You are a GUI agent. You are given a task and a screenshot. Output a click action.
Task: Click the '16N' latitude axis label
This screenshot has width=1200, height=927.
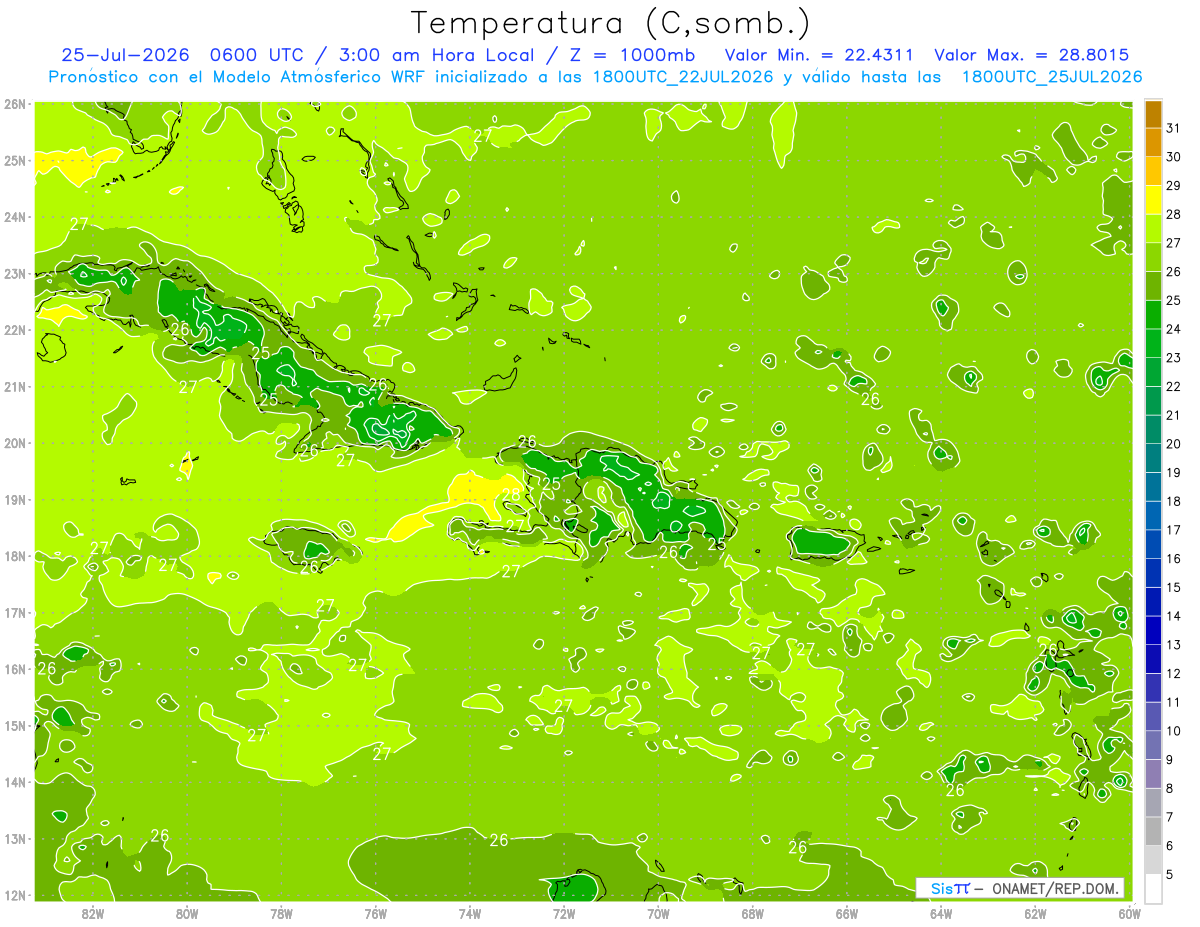coord(15,669)
